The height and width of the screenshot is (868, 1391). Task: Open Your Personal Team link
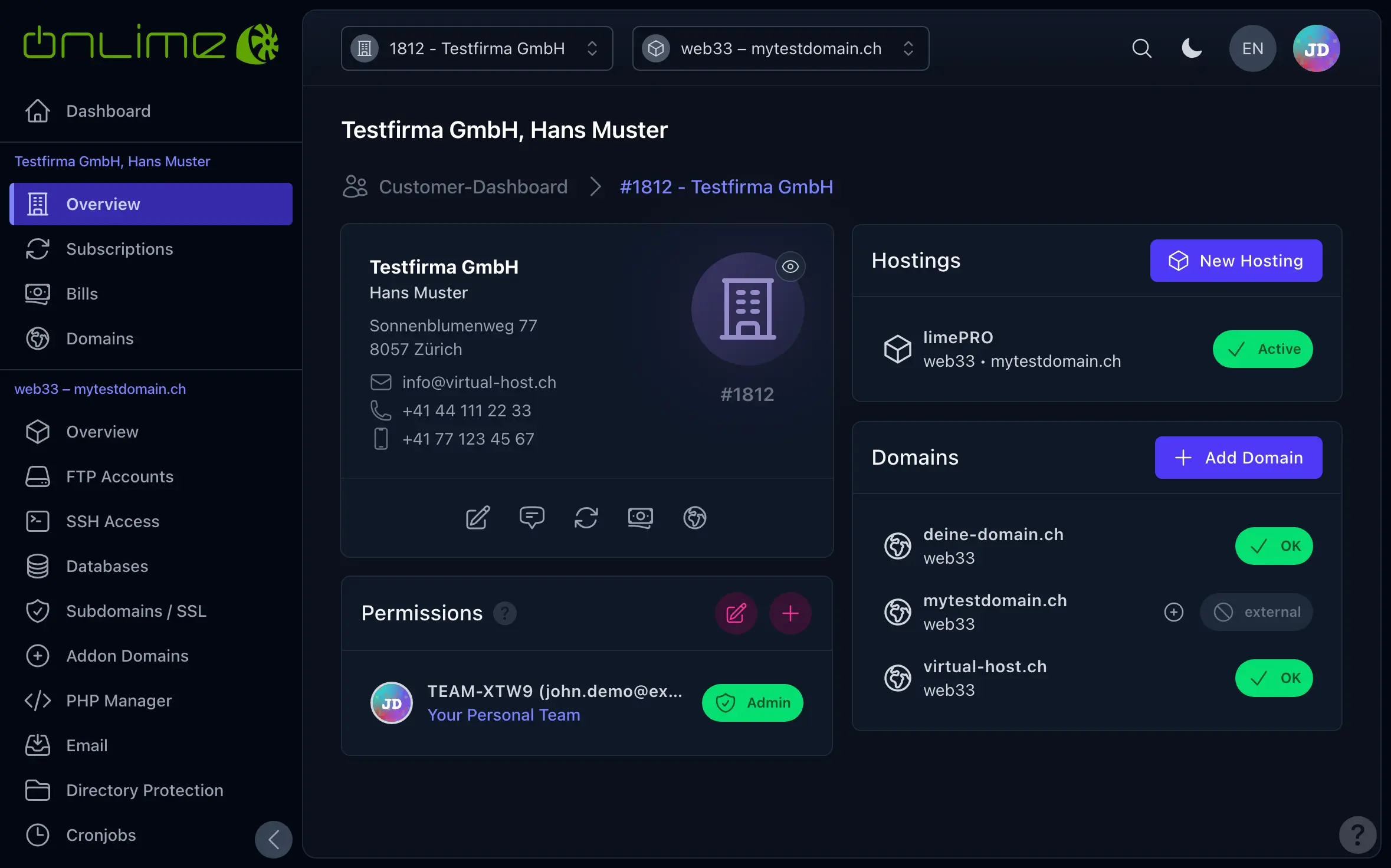[x=504, y=715]
